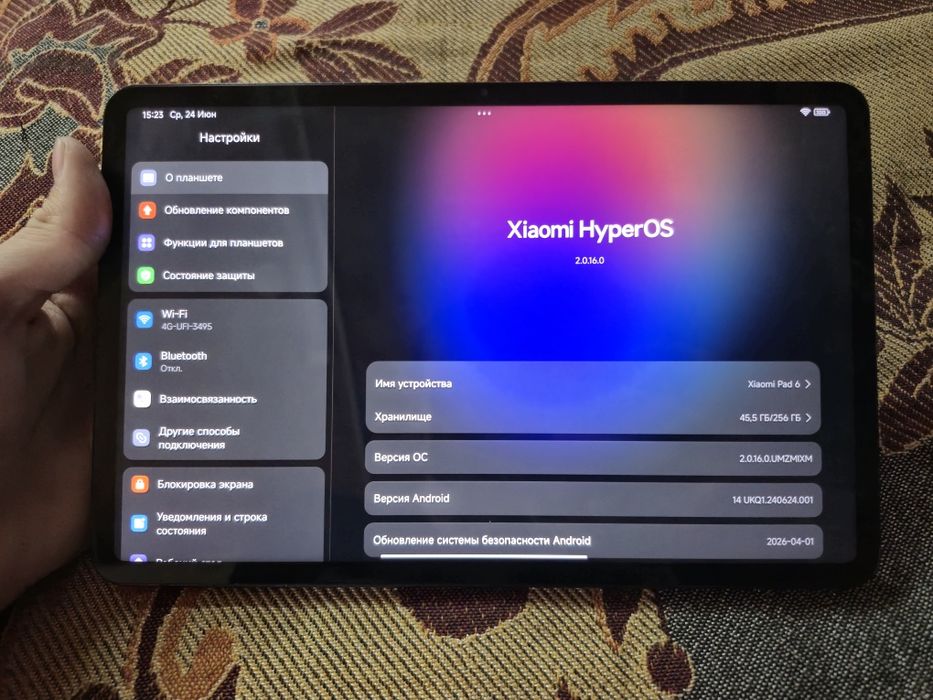Tap the Xiaomi Pad 6 device name value

pyautogui.click(x=774, y=384)
